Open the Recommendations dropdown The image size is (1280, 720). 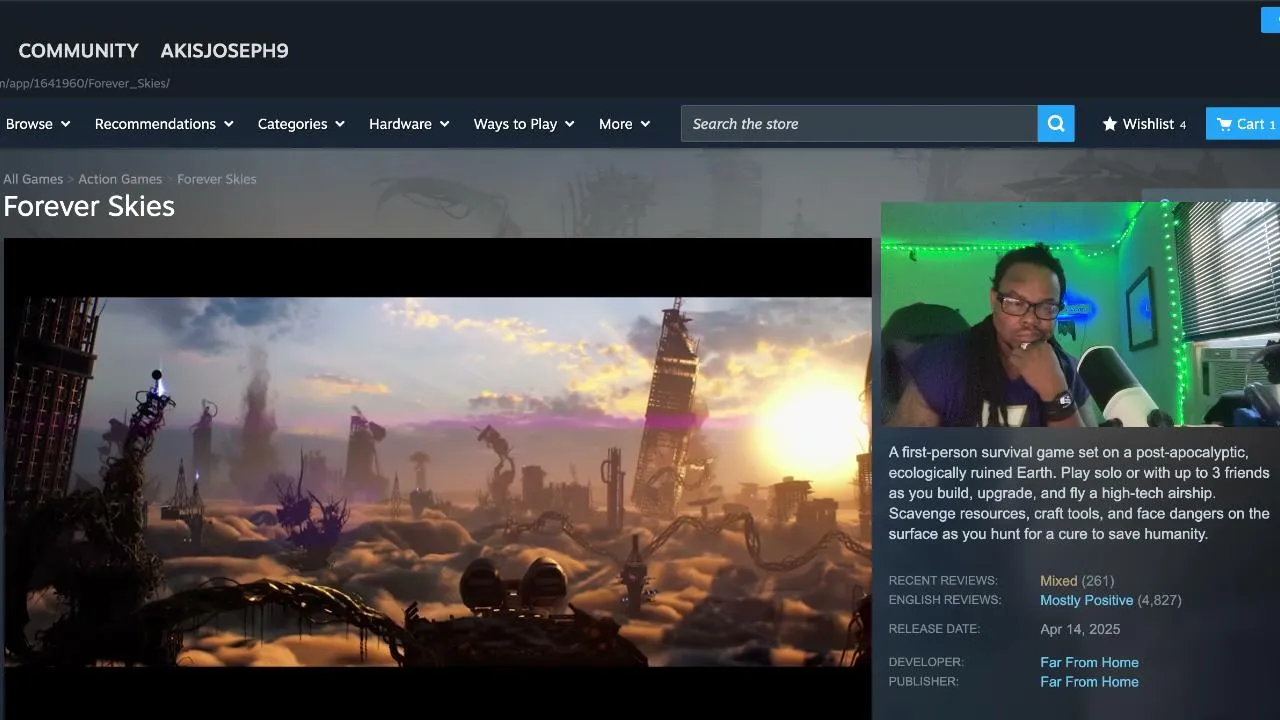[164, 124]
